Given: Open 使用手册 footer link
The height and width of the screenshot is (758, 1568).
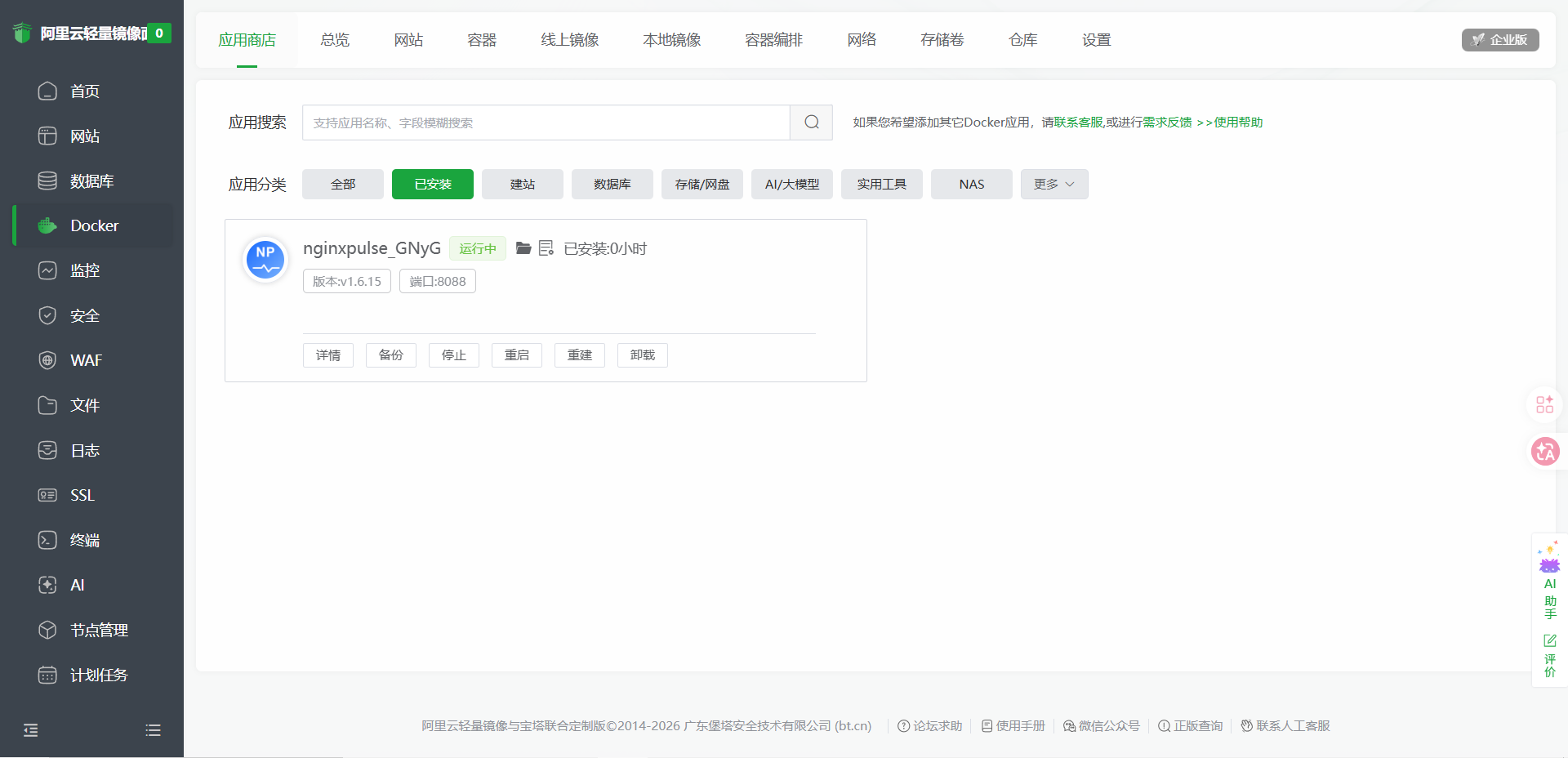Looking at the screenshot, I should pos(1013,725).
